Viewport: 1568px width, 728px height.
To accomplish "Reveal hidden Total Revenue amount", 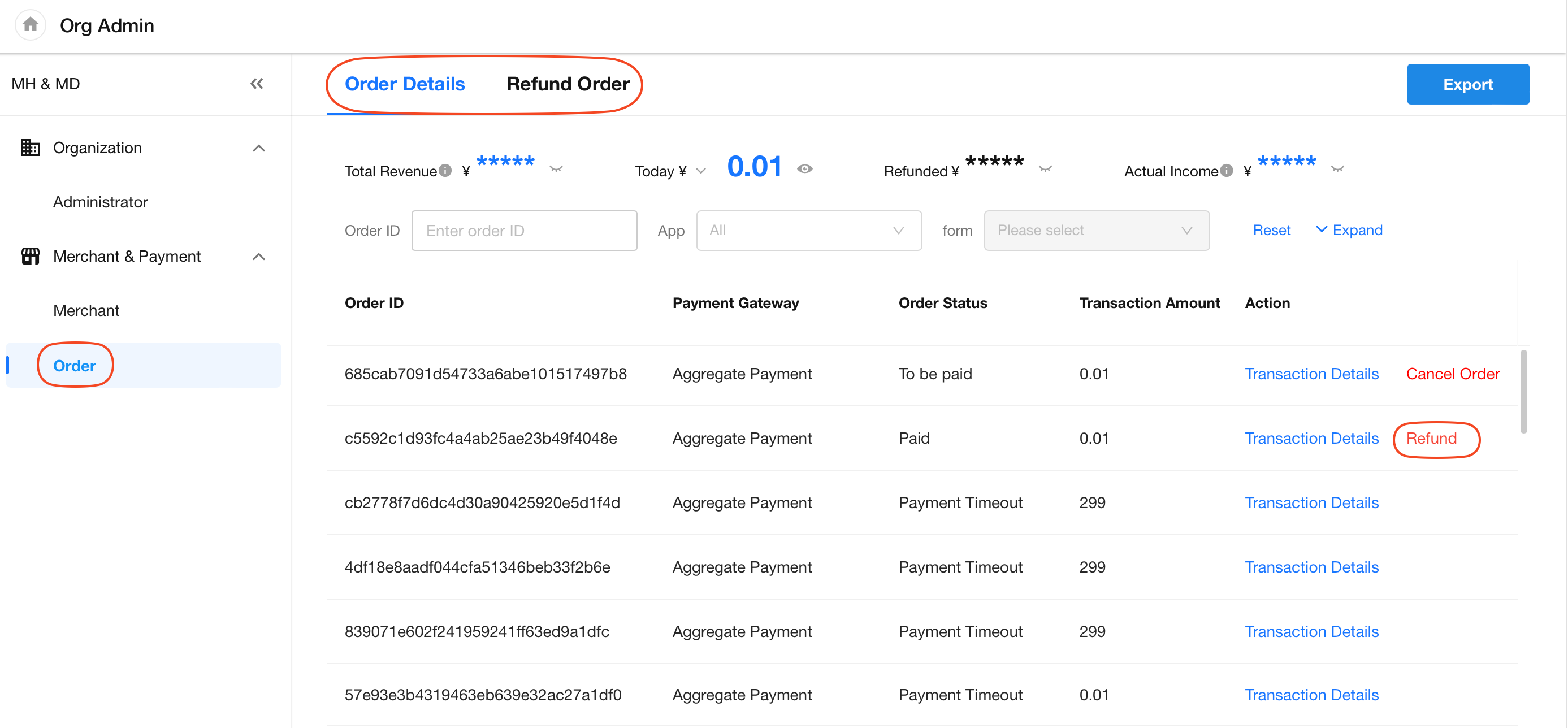I will pyautogui.click(x=556, y=169).
